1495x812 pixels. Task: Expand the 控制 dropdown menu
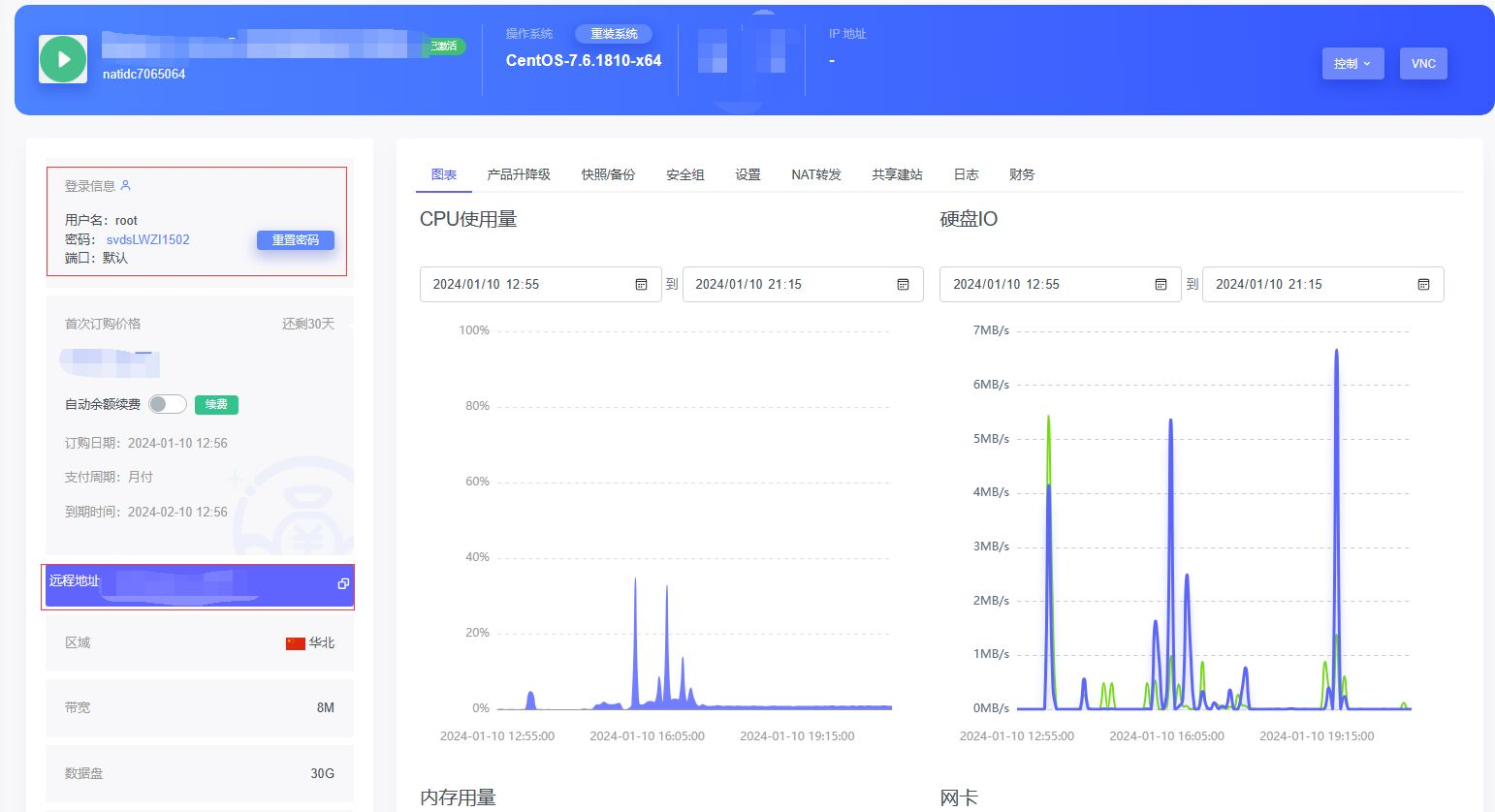1352,64
